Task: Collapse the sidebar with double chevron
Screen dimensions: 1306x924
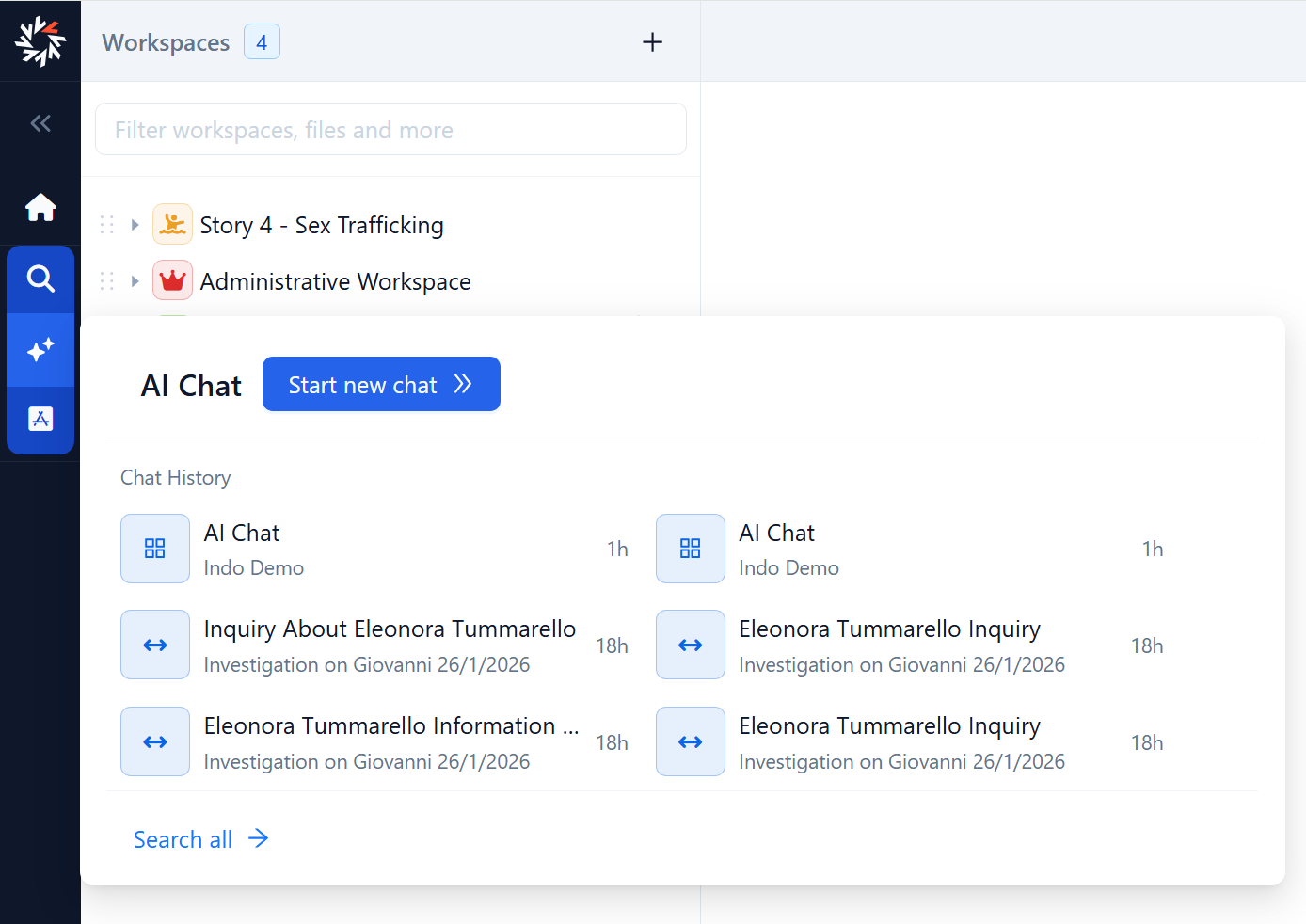Action: tap(40, 123)
